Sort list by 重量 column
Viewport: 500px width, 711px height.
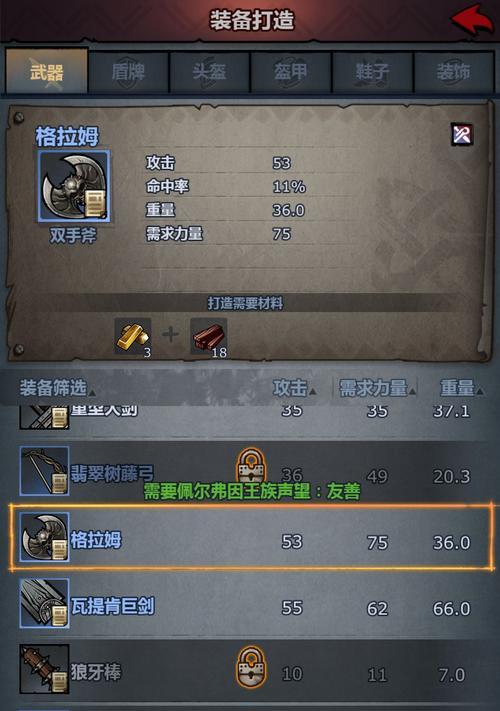click(x=461, y=388)
